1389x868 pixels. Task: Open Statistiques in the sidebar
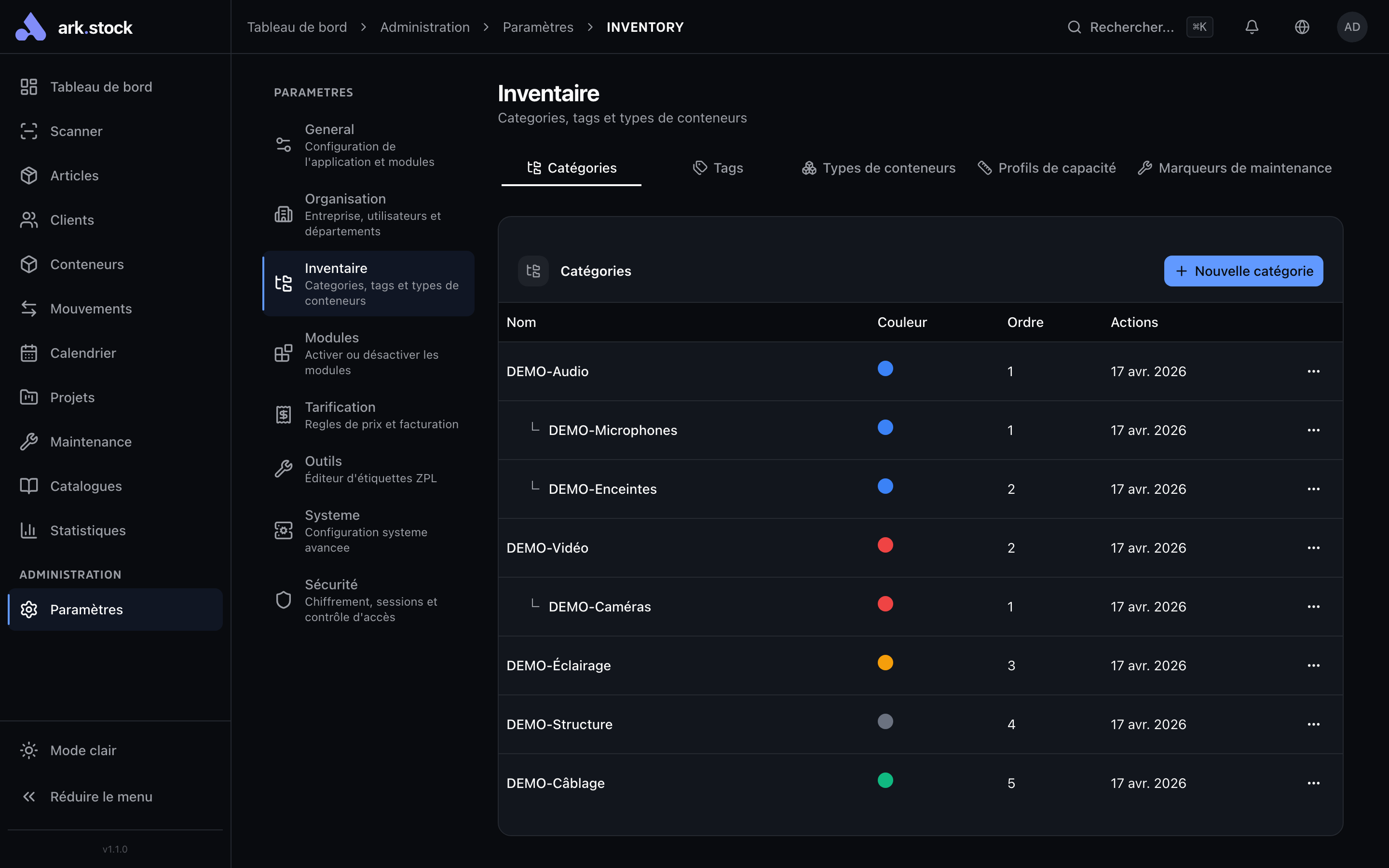click(x=115, y=530)
